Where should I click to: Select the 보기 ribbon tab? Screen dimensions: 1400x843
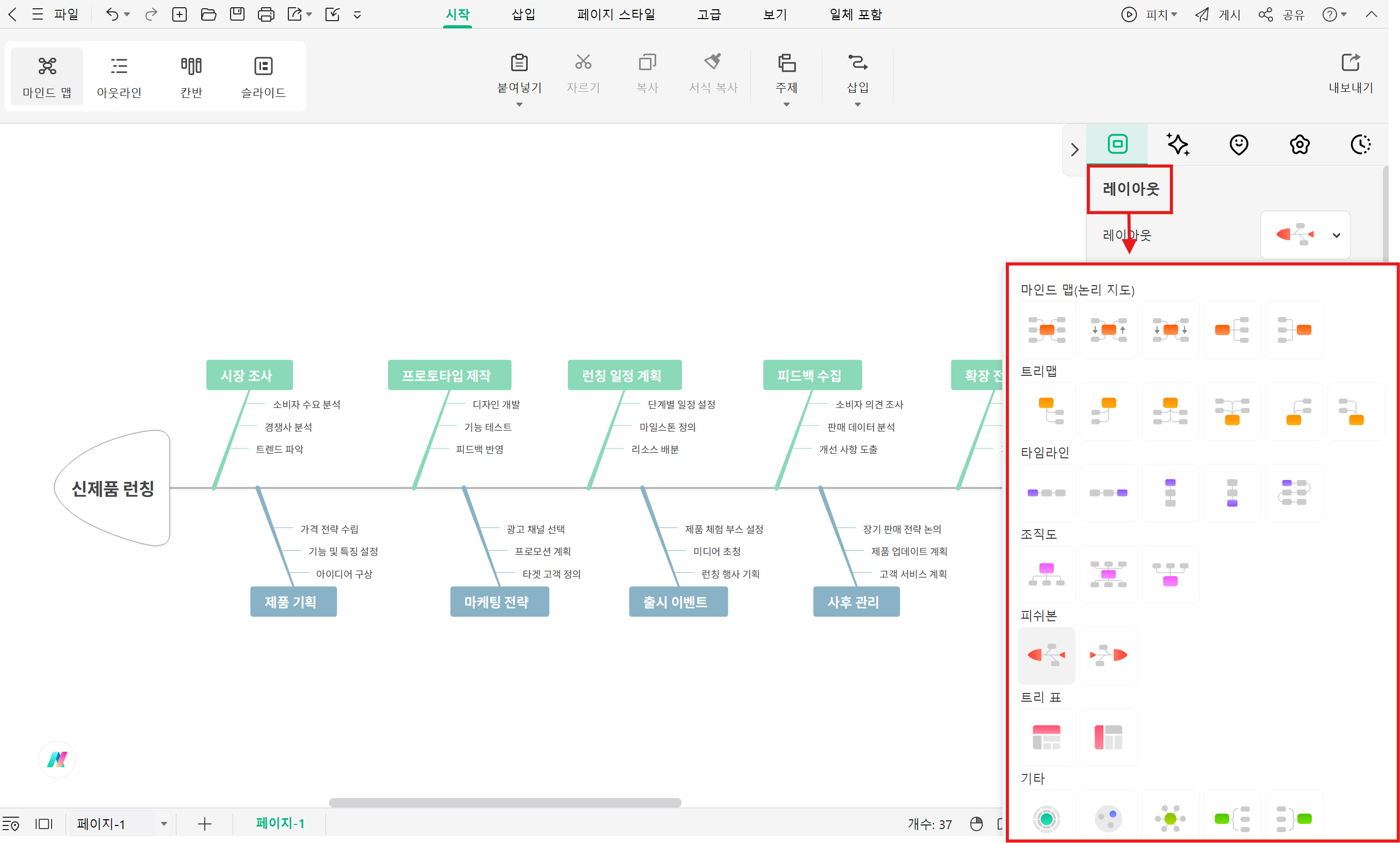(775, 14)
